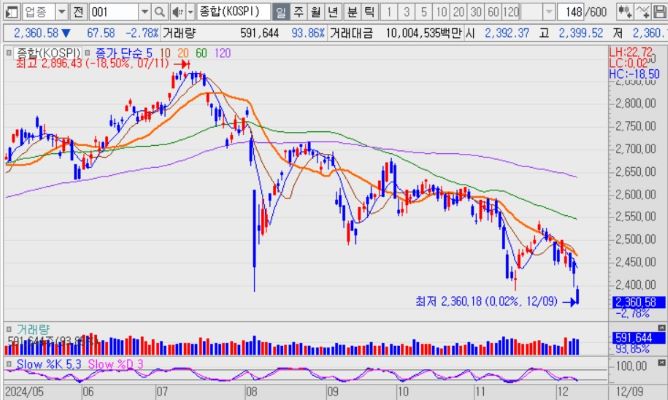Click the 148 candle count input field

click(571, 12)
